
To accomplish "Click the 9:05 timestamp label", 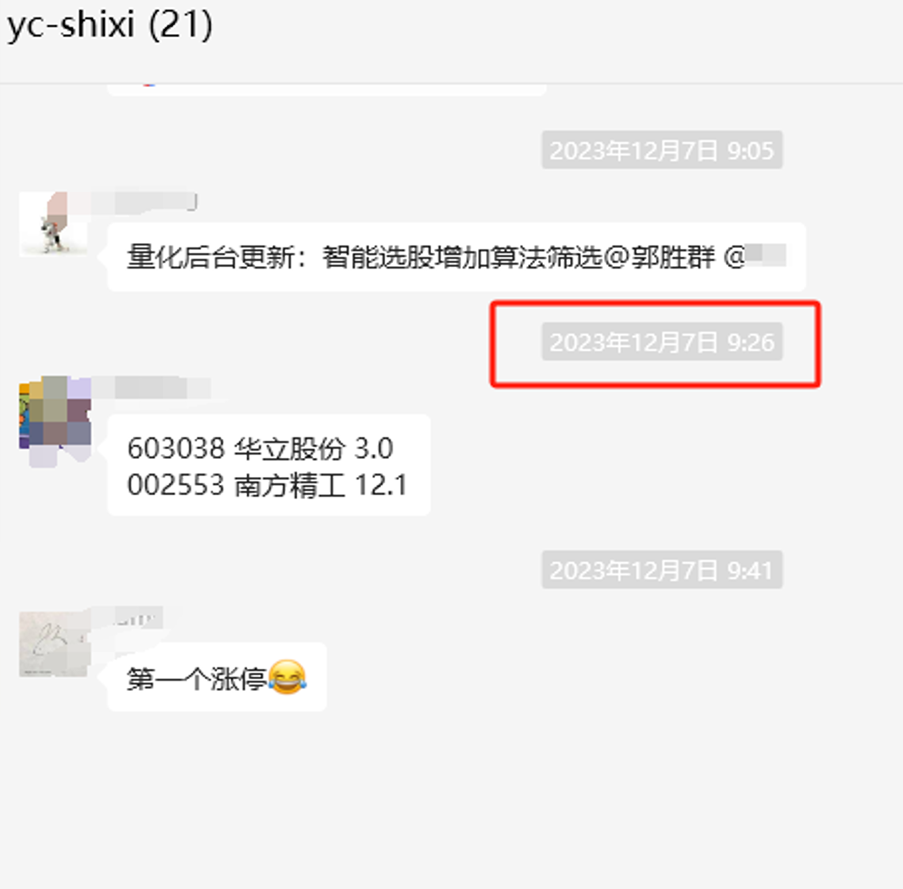I will pyautogui.click(x=662, y=150).
